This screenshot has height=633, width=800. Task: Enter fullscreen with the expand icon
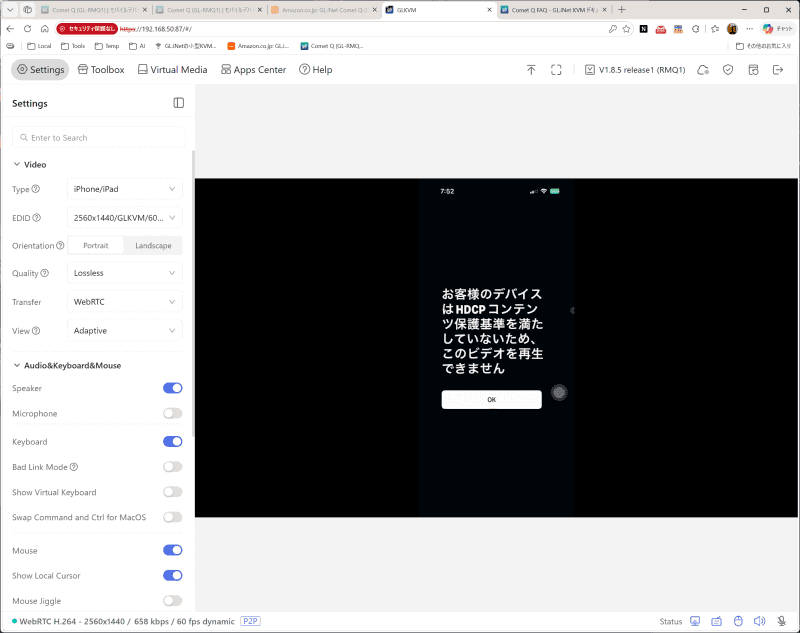click(556, 70)
